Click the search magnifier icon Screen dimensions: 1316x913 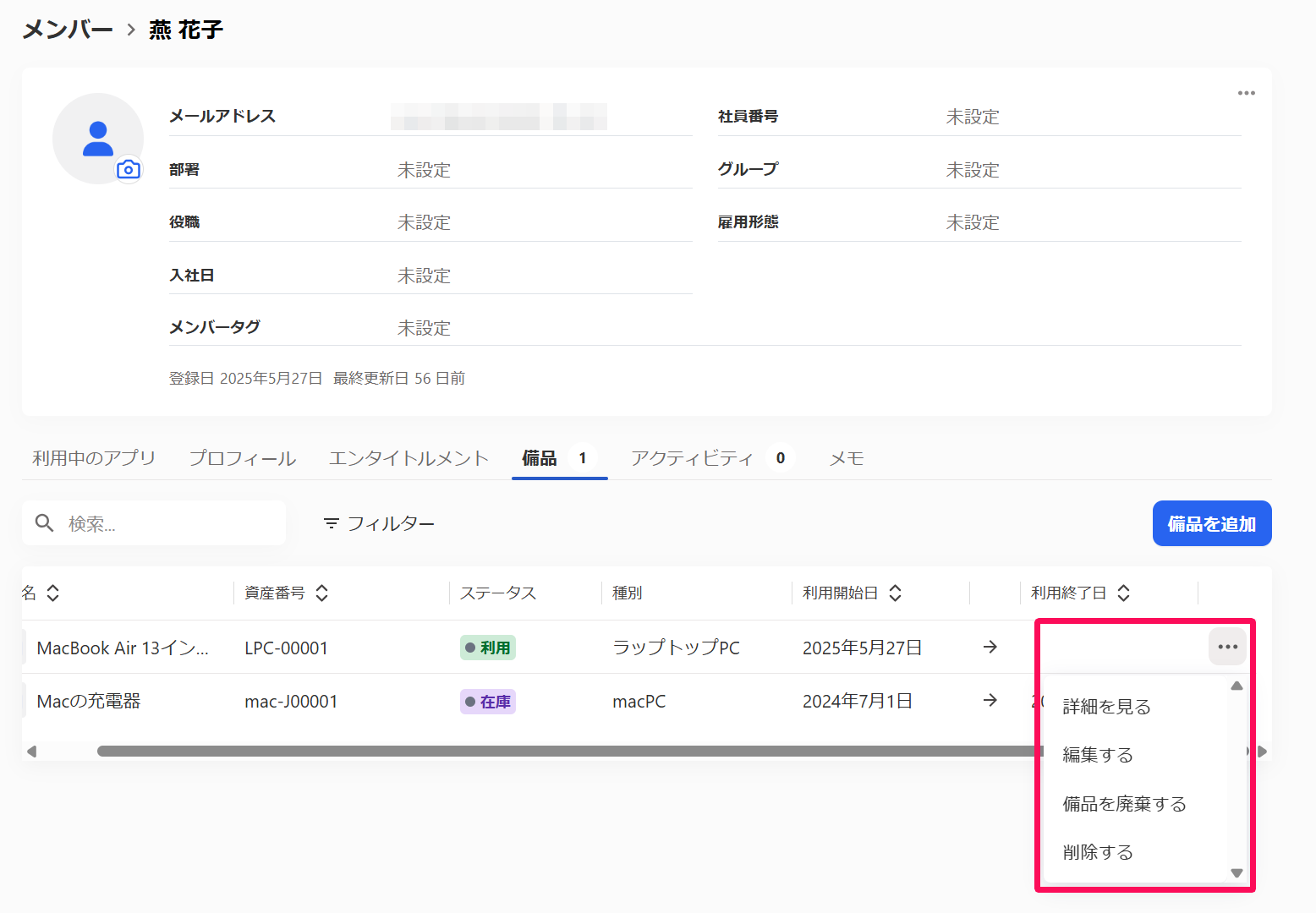(45, 523)
